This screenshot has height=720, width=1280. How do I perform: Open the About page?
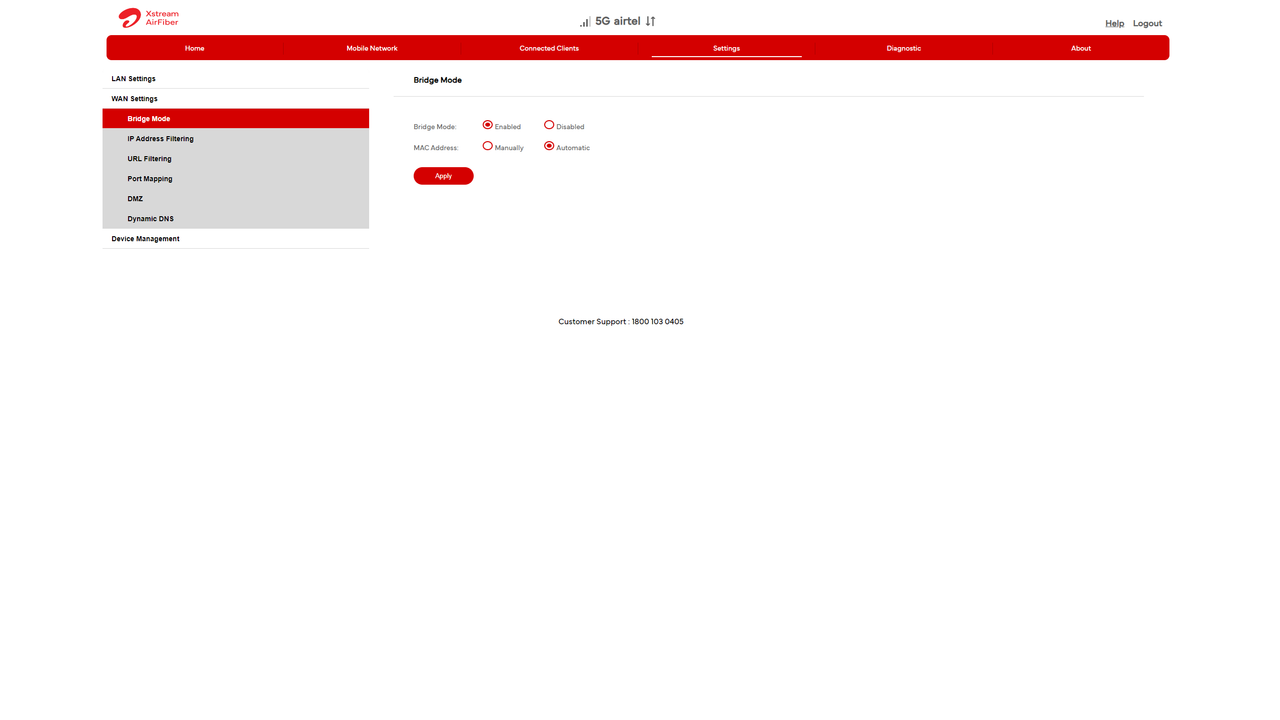(1081, 48)
